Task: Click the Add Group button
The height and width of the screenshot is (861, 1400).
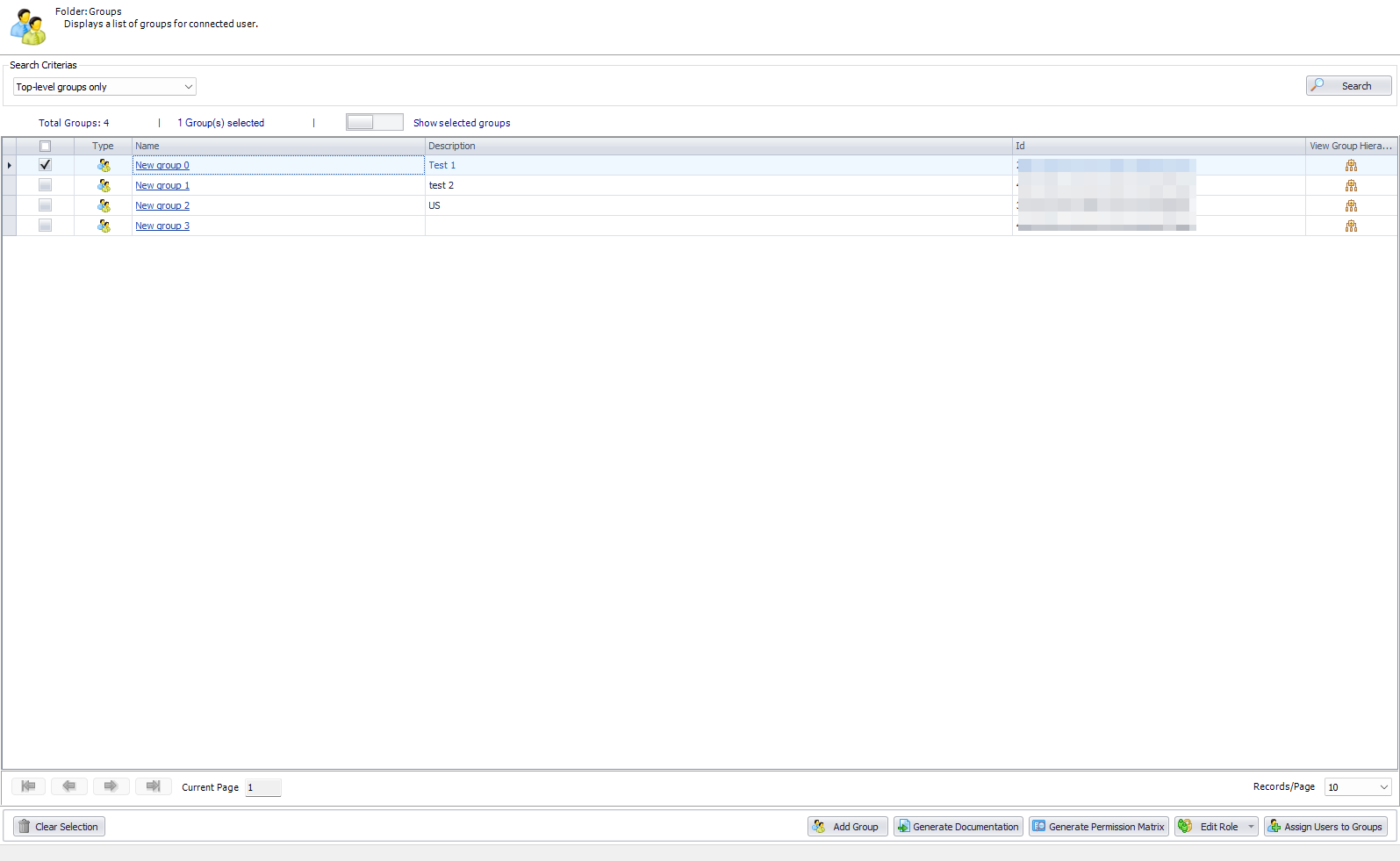Action: pos(848,827)
